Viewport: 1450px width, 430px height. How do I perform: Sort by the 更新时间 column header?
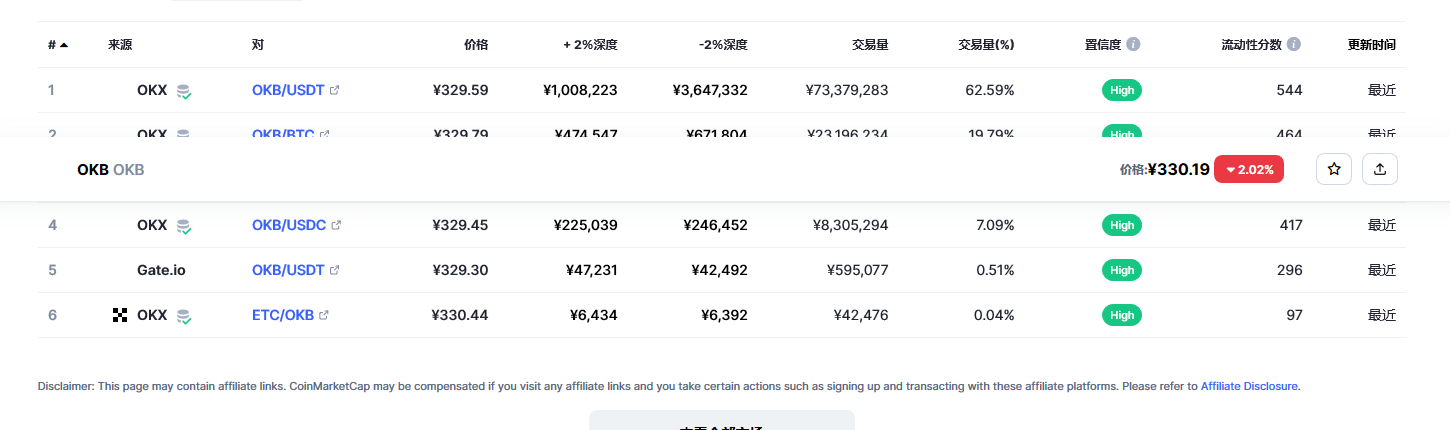click(1371, 45)
